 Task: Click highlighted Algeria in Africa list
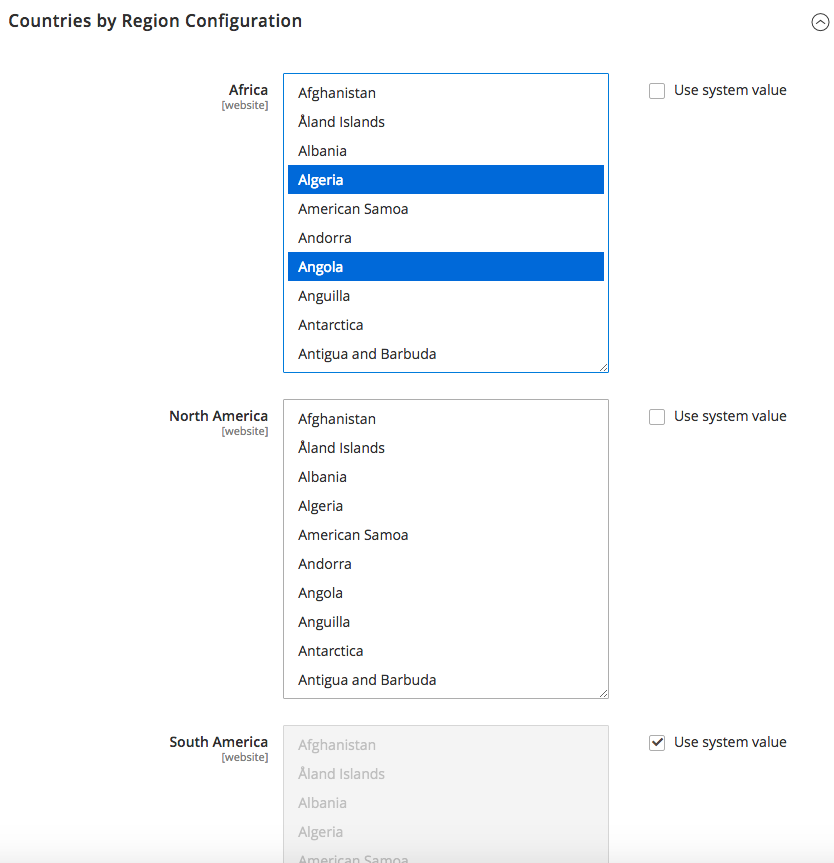(x=445, y=179)
